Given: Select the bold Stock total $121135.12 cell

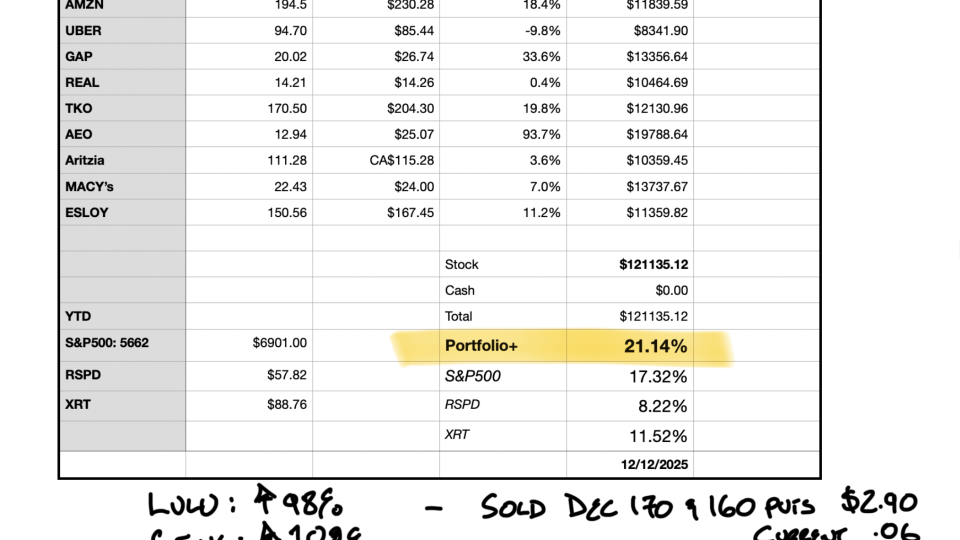Looking at the screenshot, I should [630, 265].
